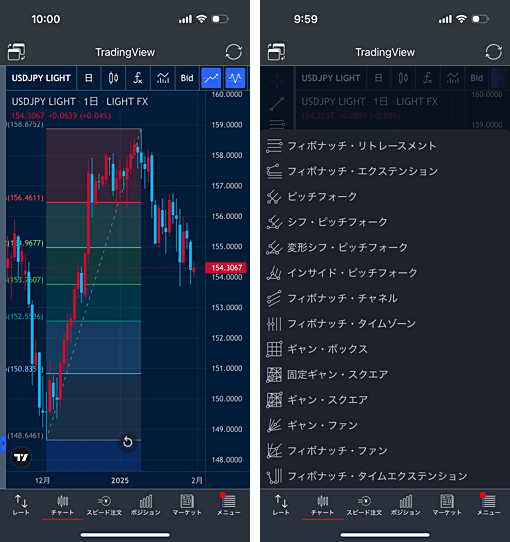The image size is (510, 542).
Task: Select フィボナッチ・チャネル tool
Action: pos(385,298)
